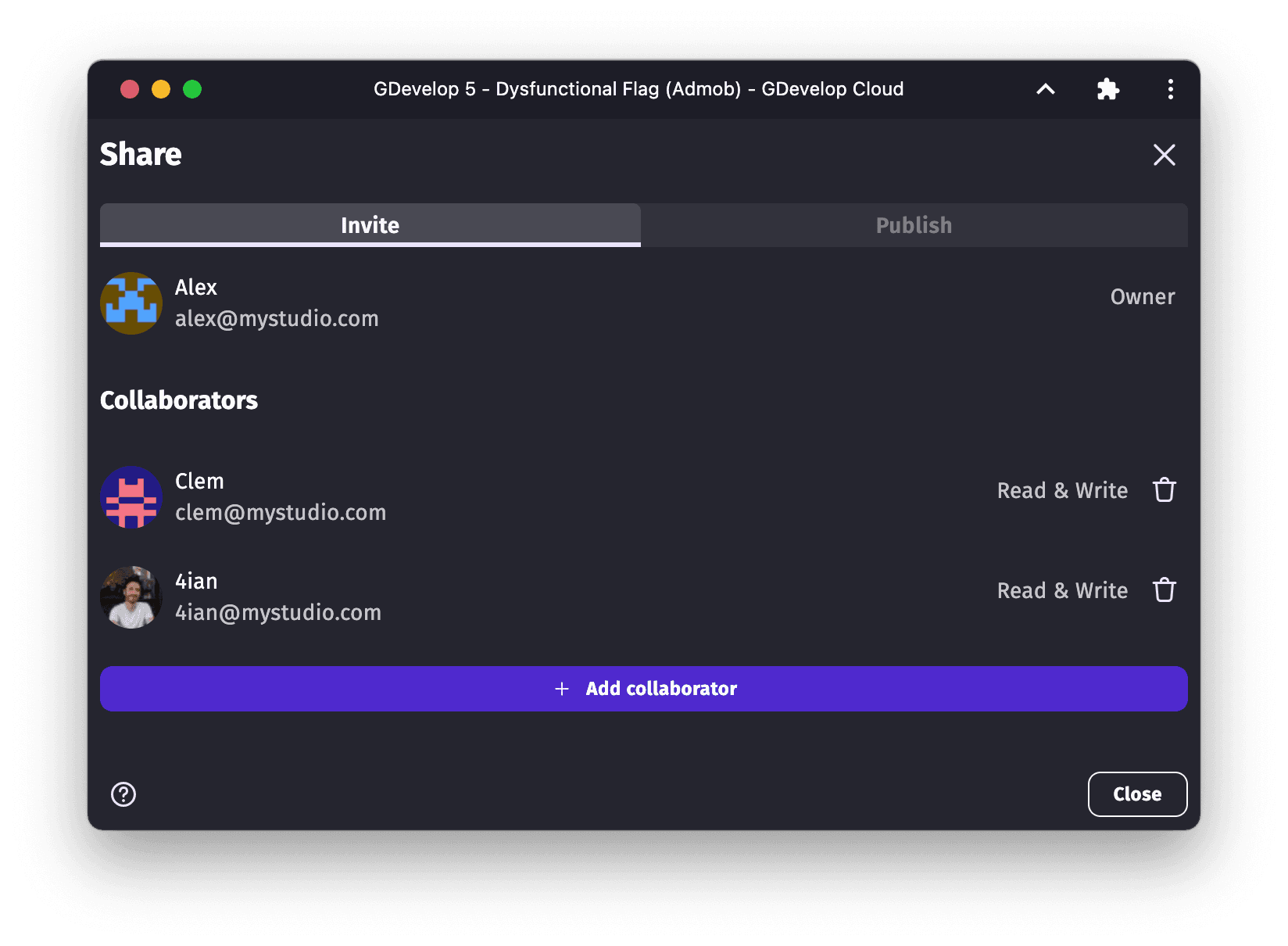The width and height of the screenshot is (1288, 946).
Task: Open the three-dot overflow menu
Action: (1171, 89)
